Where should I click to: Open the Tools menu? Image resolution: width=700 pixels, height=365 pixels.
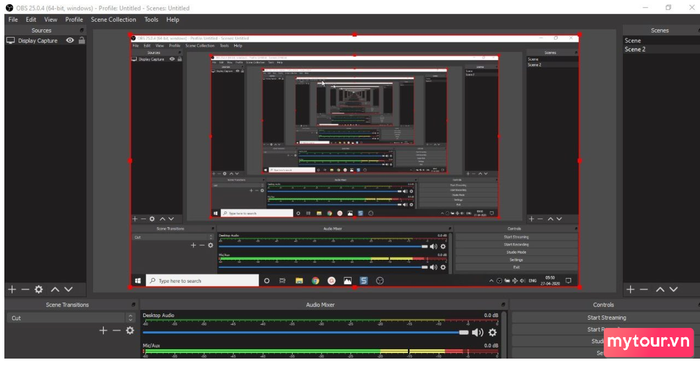click(151, 20)
